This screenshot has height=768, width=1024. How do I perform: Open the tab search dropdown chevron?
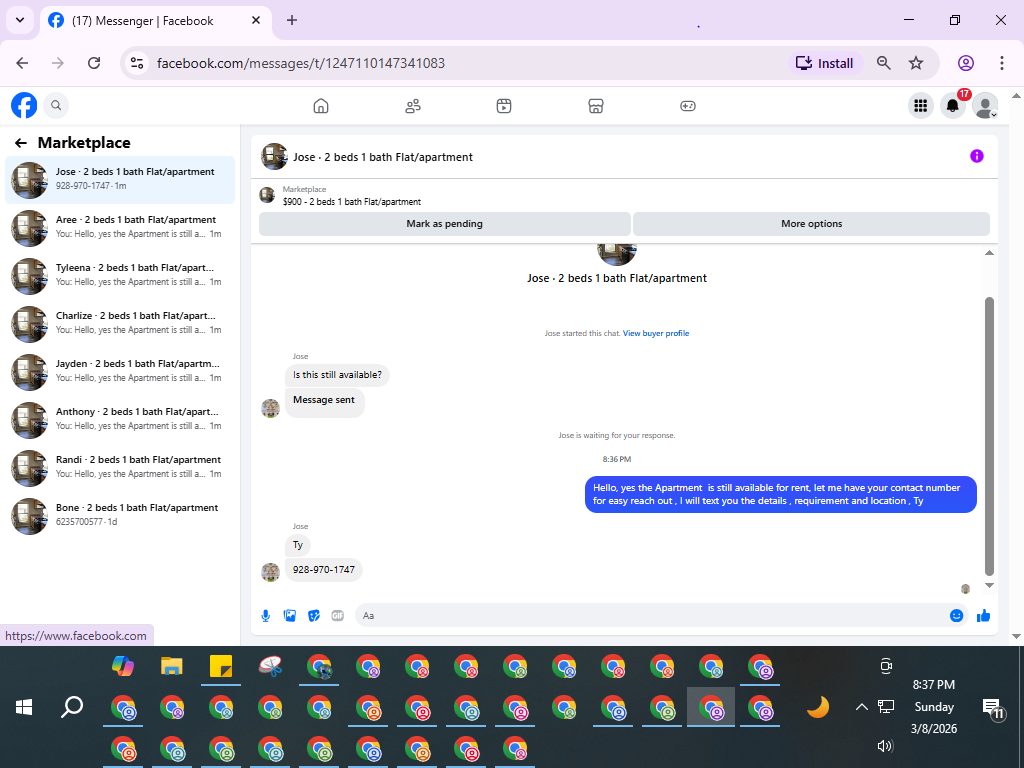tap(20, 20)
